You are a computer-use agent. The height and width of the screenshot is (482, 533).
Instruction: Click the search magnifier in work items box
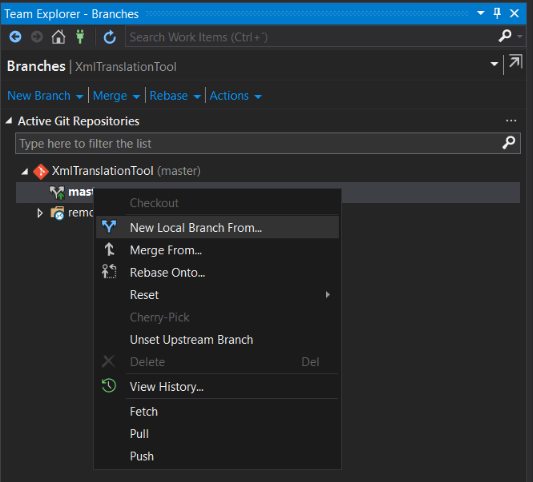pos(505,35)
